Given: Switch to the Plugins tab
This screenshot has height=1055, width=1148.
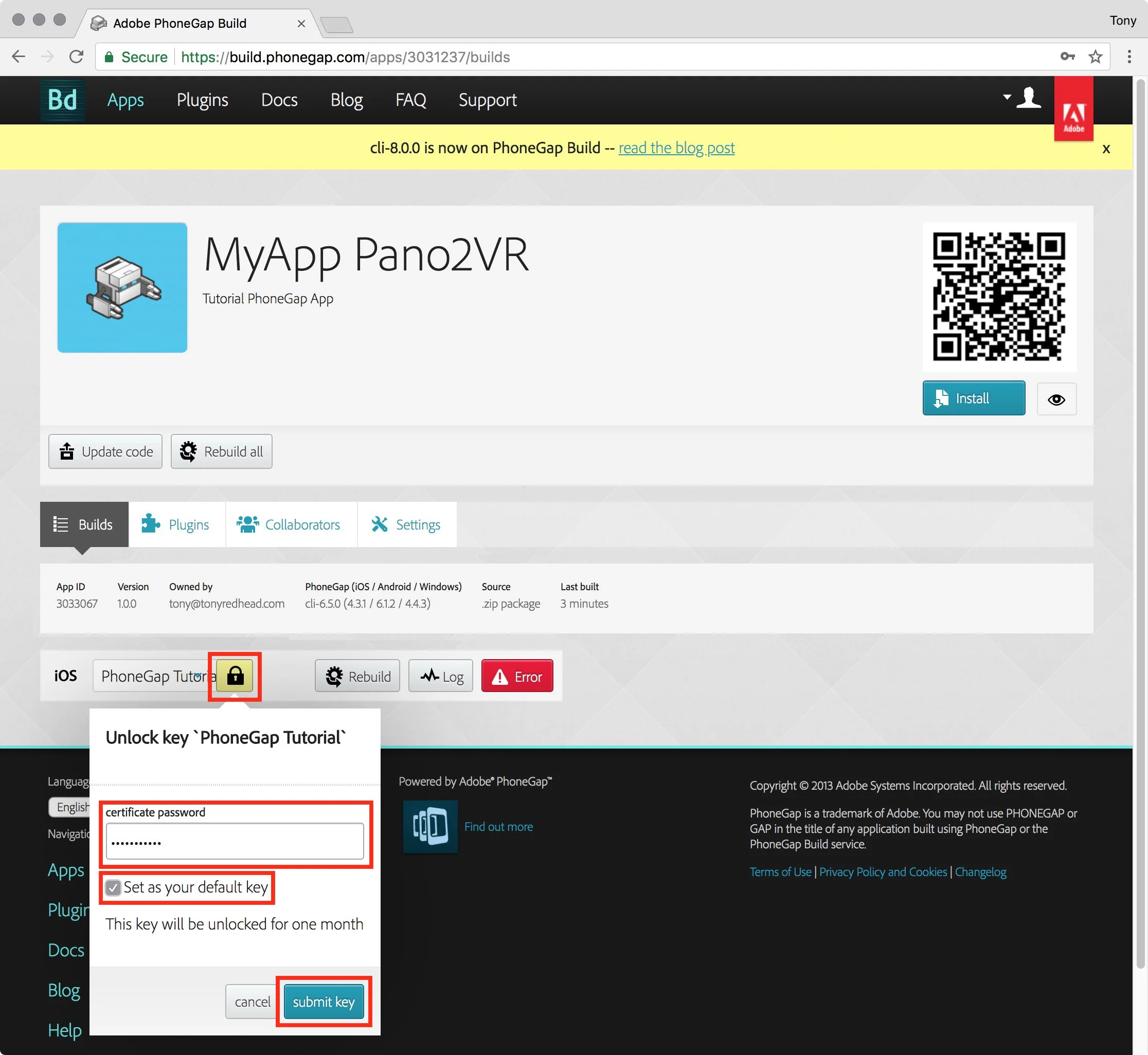Looking at the screenshot, I should pos(177,524).
